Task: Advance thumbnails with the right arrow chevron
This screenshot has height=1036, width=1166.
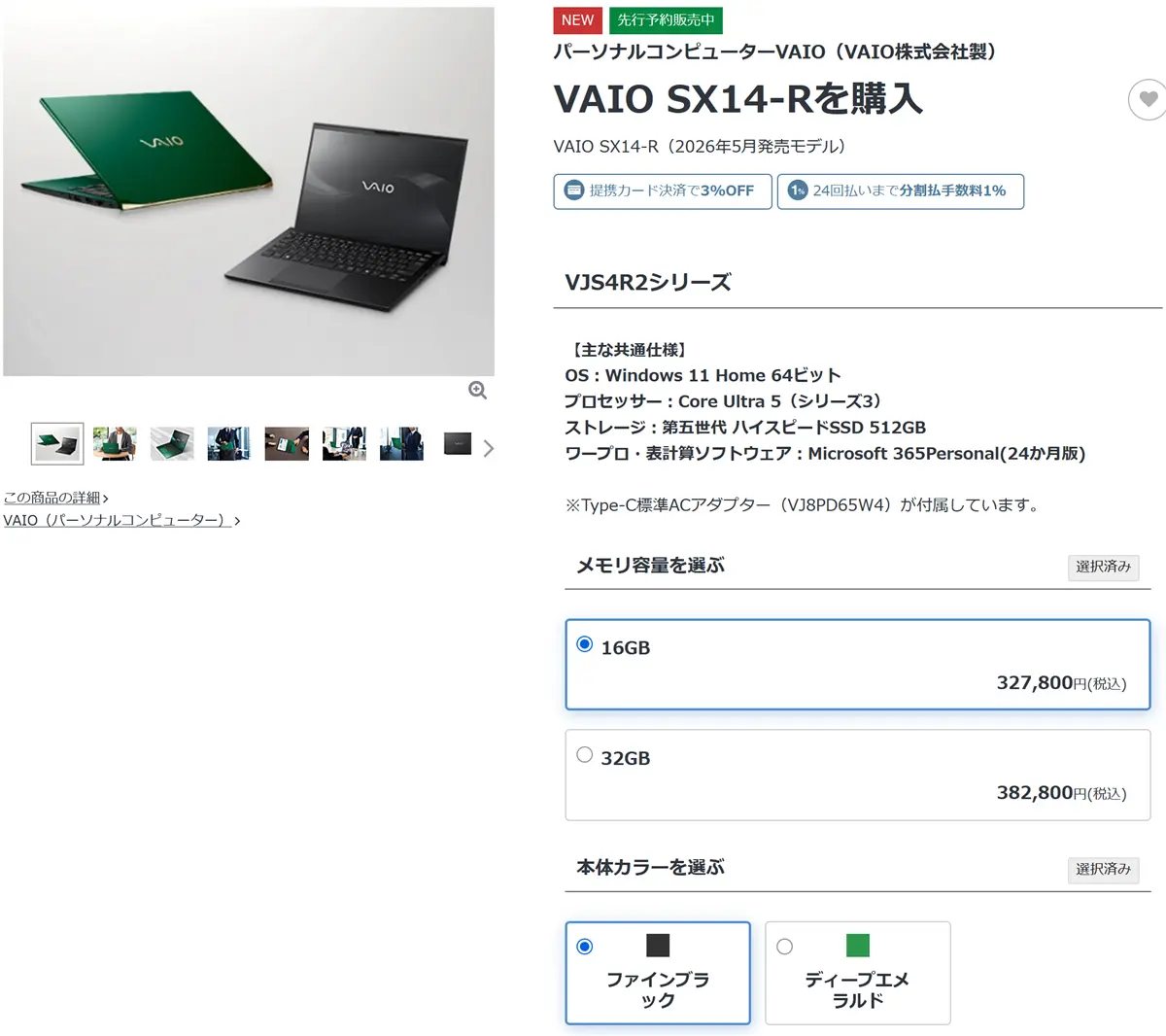Action: (x=489, y=448)
